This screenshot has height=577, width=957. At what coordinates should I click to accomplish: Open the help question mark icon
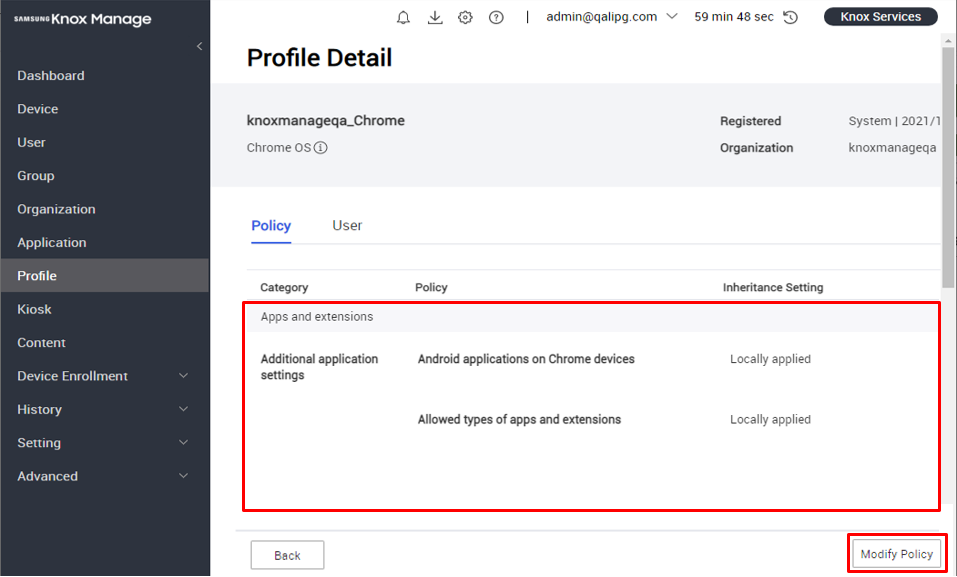click(x=496, y=17)
